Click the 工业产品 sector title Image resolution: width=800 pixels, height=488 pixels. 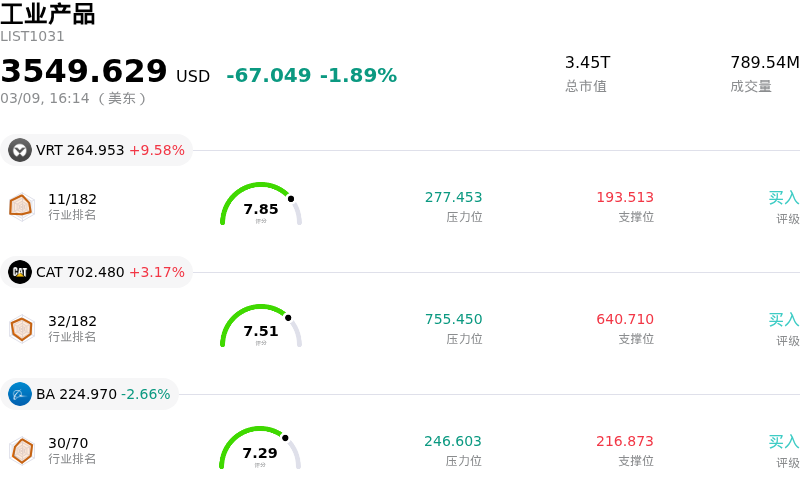pos(48,14)
